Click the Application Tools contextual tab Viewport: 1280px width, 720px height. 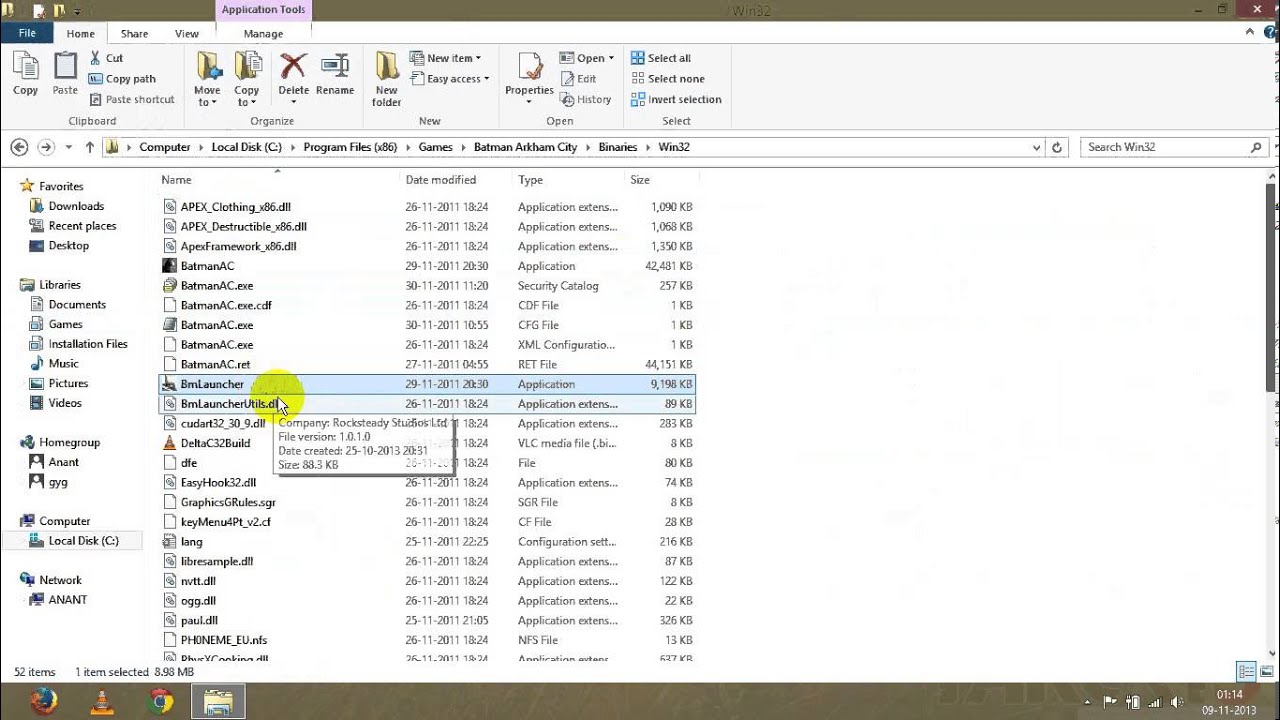click(x=263, y=10)
